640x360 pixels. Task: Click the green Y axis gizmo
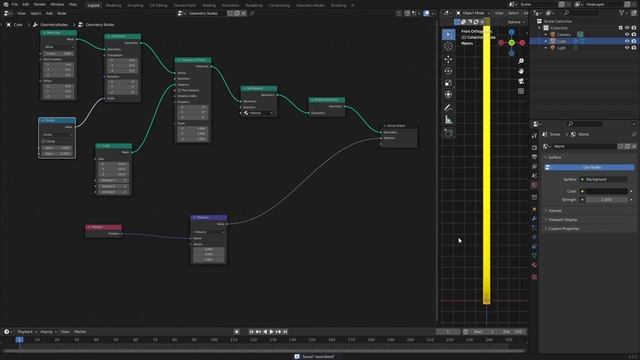[x=511, y=43]
